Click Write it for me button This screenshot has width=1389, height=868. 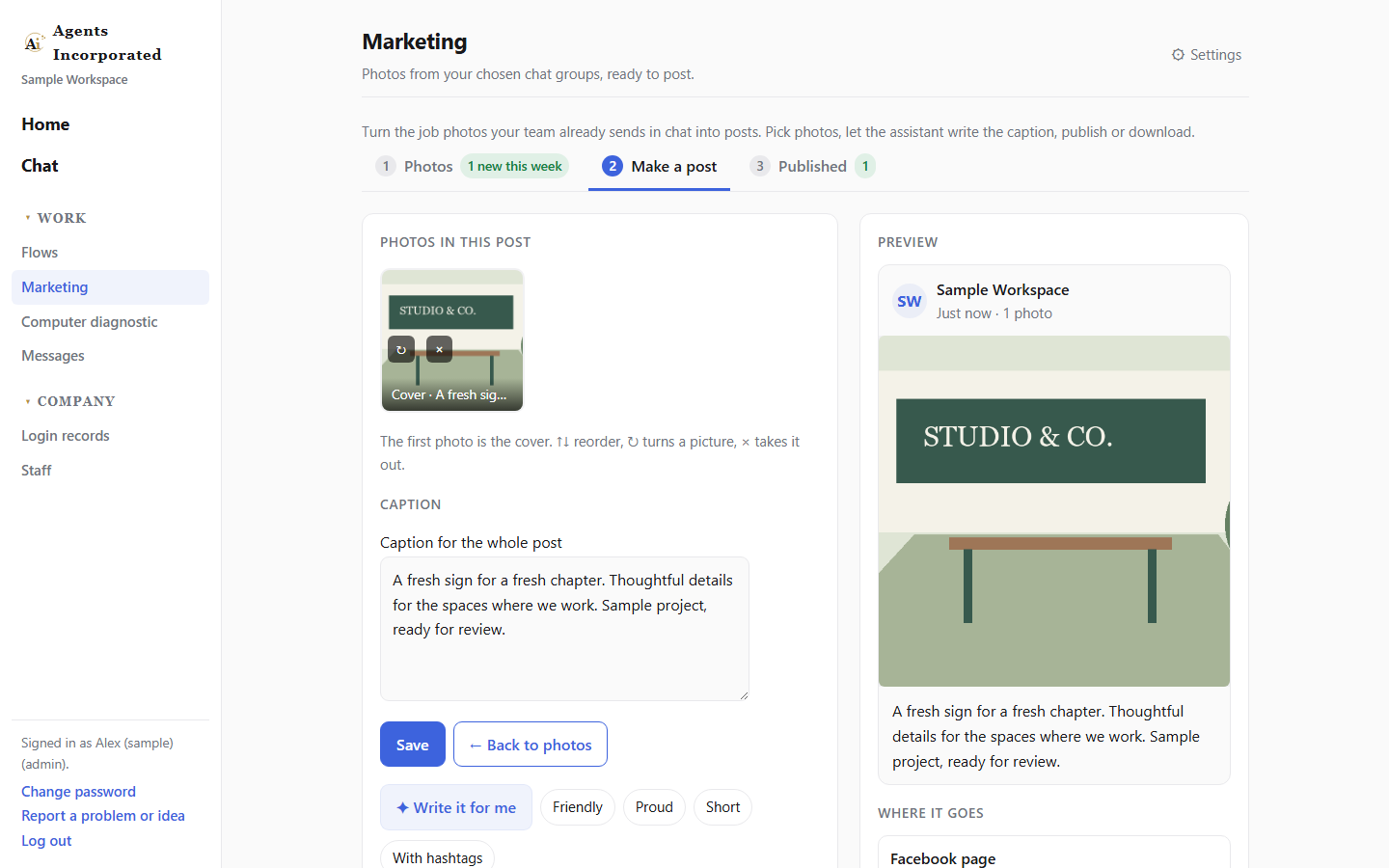click(x=456, y=807)
